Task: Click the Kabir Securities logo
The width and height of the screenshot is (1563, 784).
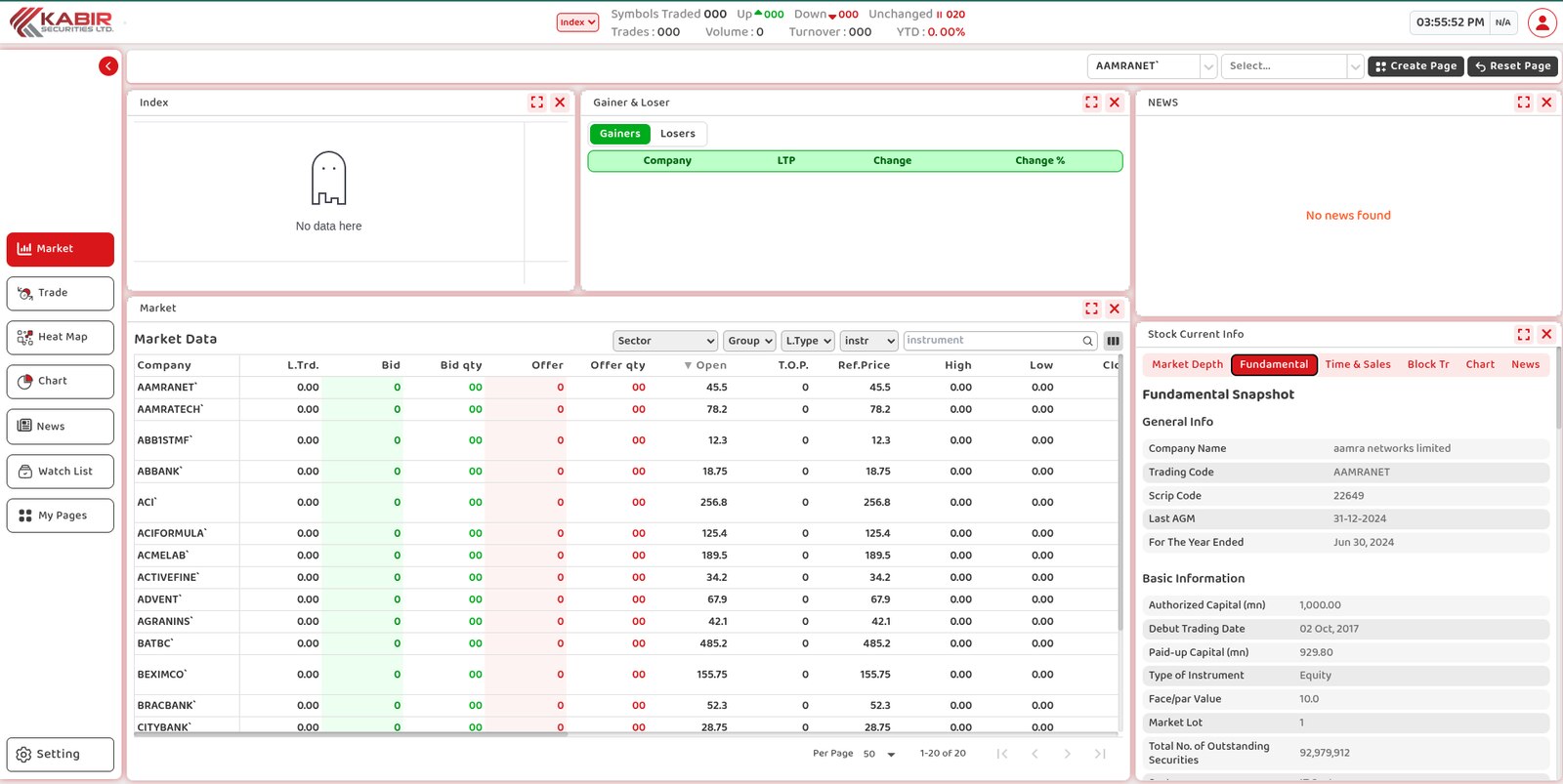Action: click(62, 22)
